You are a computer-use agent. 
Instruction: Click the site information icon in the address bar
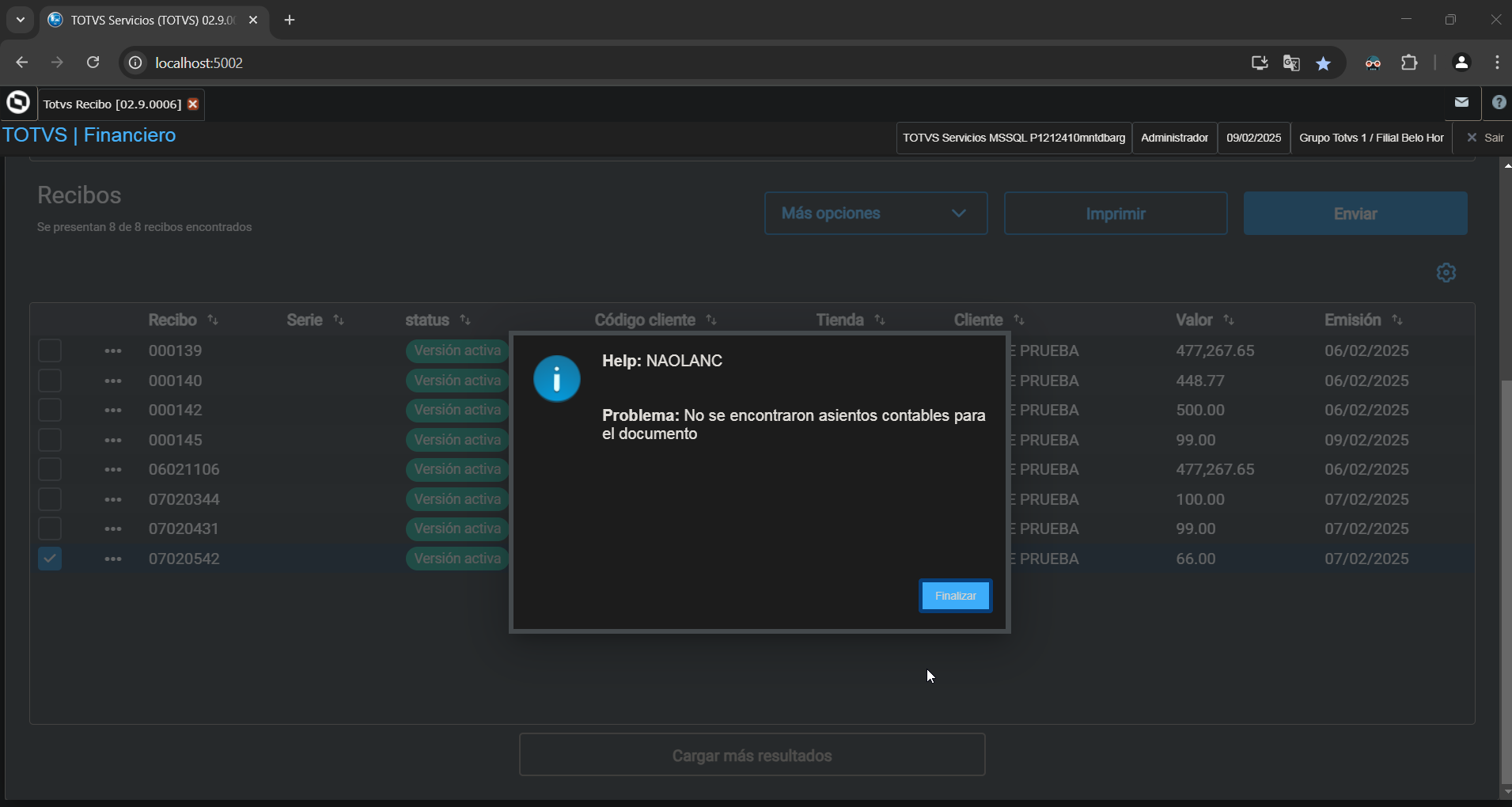pyautogui.click(x=136, y=63)
